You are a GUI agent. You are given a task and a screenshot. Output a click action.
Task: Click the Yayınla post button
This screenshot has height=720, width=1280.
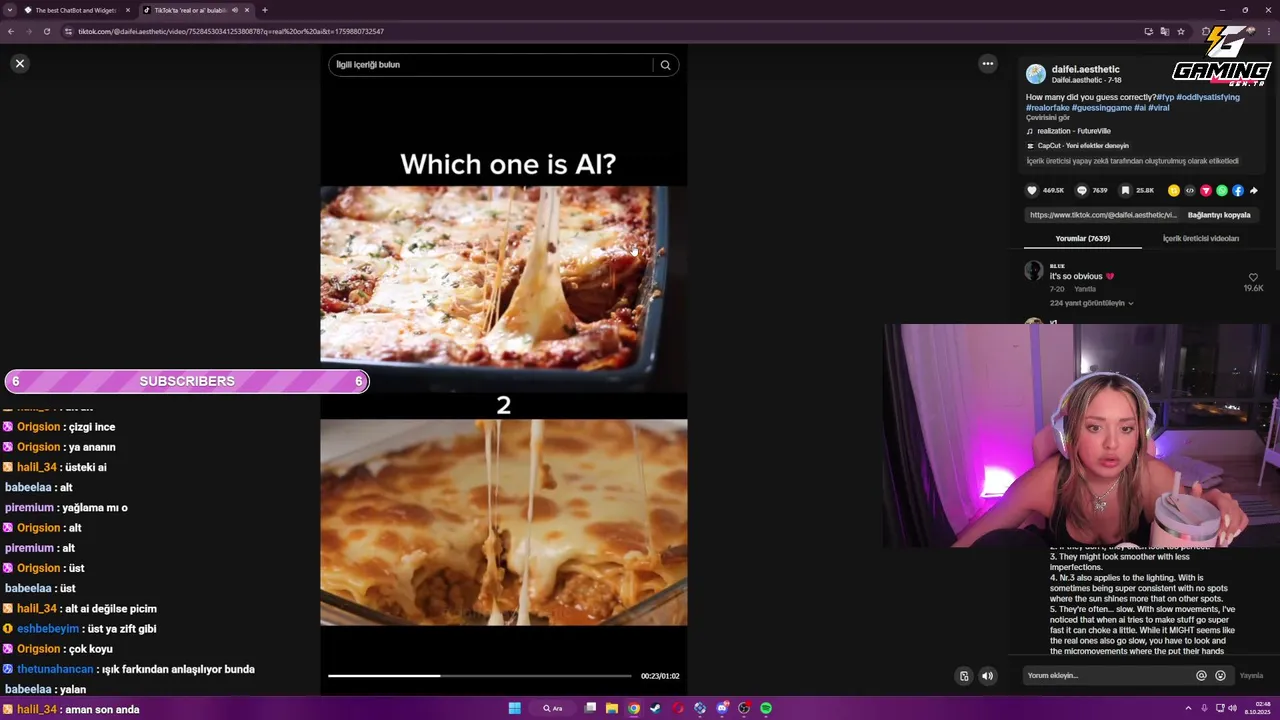1251,676
